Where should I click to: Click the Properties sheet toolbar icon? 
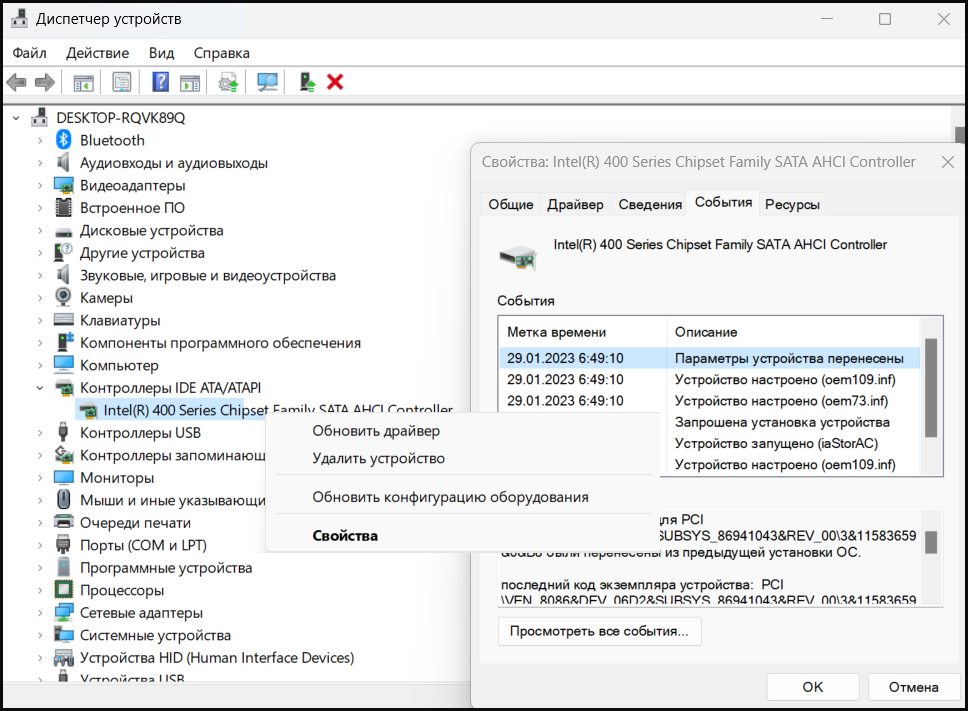[122, 82]
